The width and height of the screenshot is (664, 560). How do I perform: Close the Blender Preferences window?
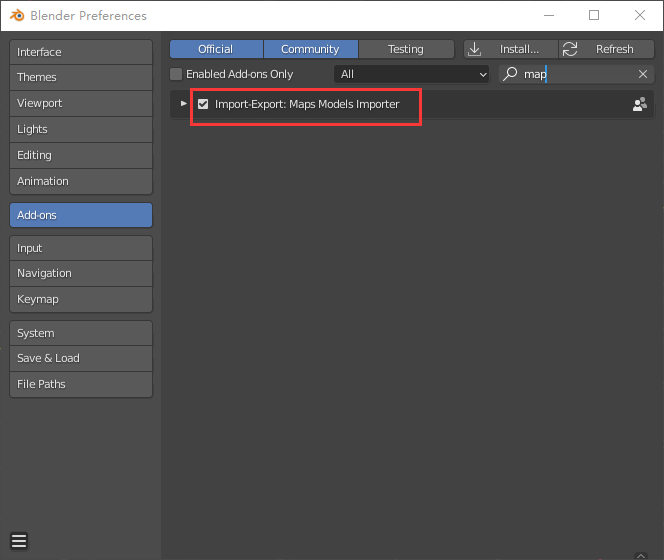tap(640, 15)
